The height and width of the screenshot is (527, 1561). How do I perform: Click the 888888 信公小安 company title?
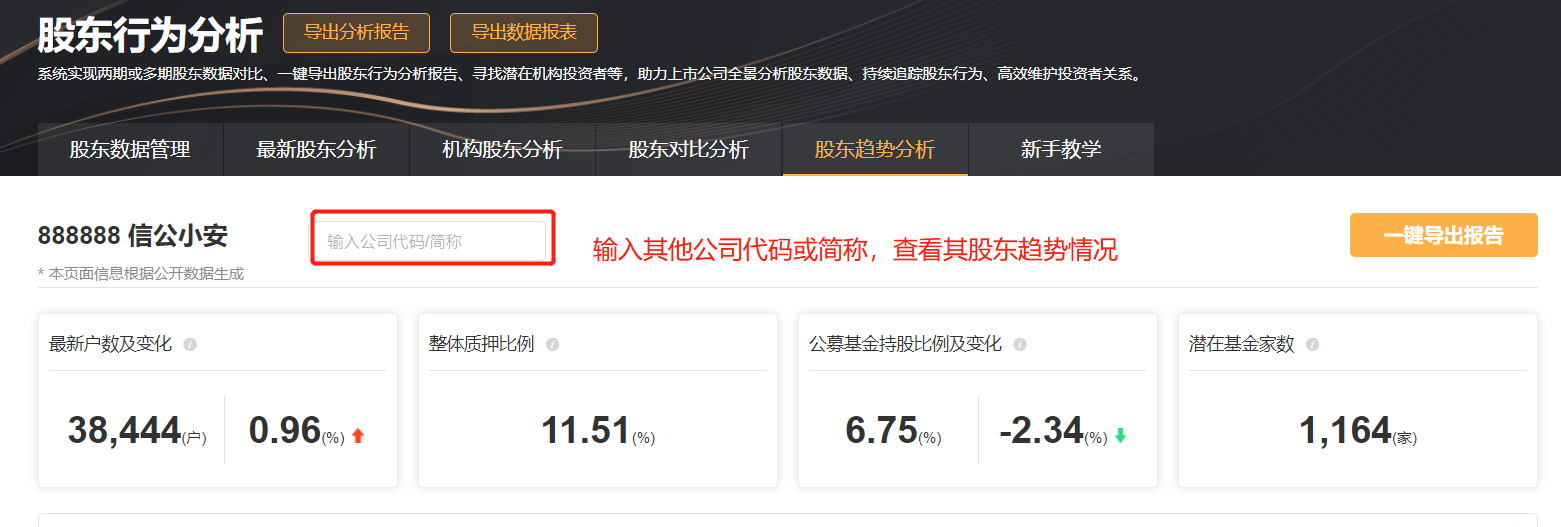(x=133, y=236)
